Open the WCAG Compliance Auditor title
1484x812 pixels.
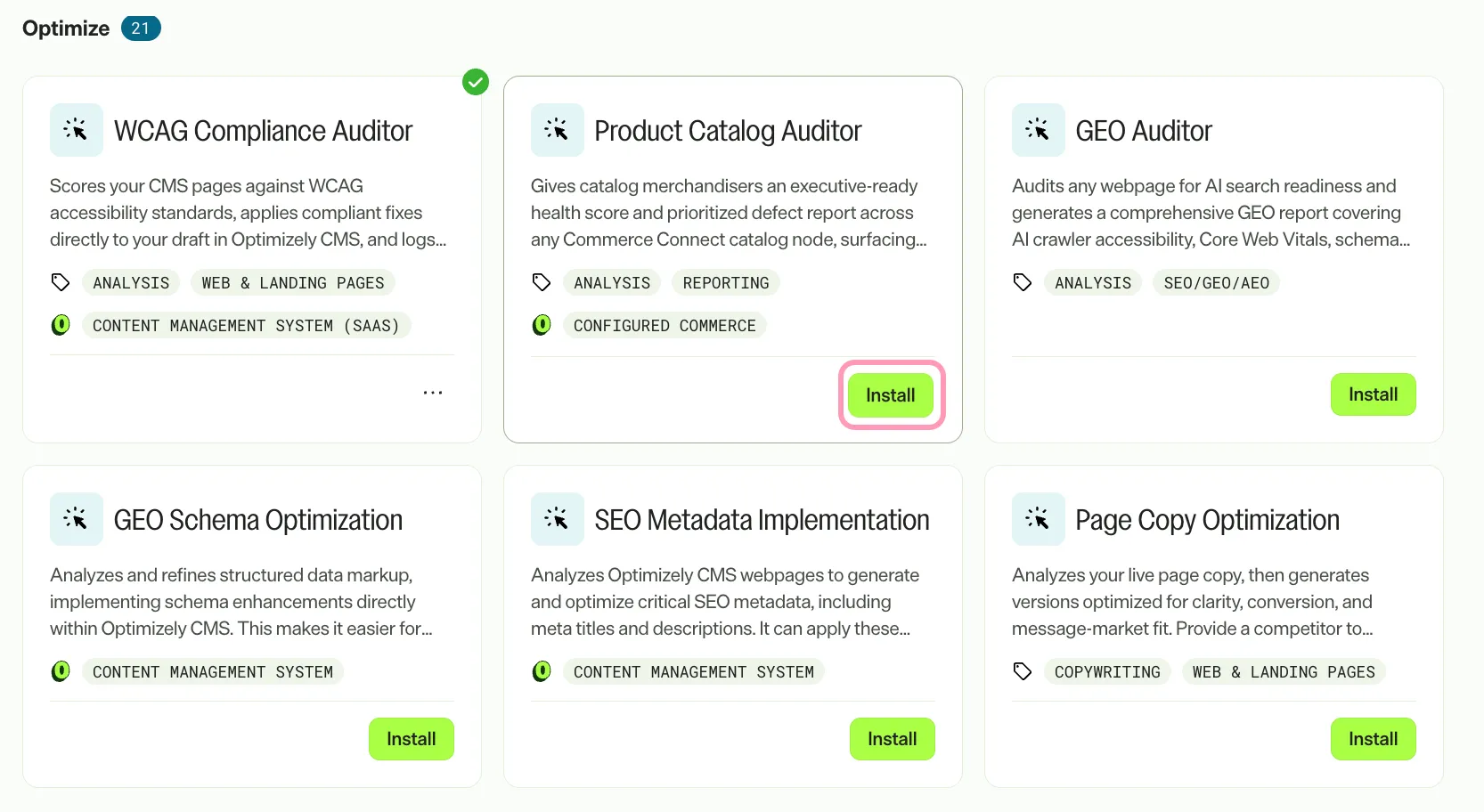coord(263,131)
